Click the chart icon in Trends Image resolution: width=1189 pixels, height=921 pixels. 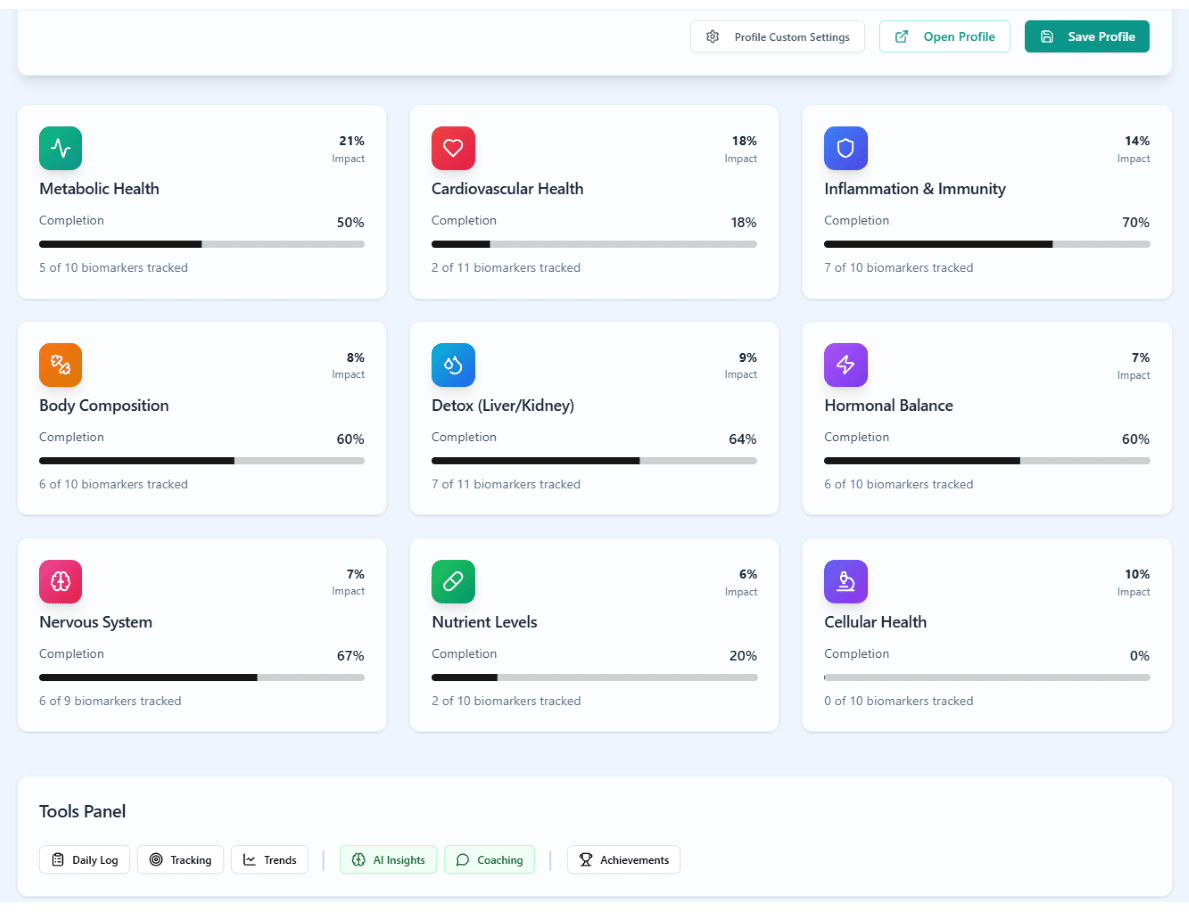click(249, 860)
